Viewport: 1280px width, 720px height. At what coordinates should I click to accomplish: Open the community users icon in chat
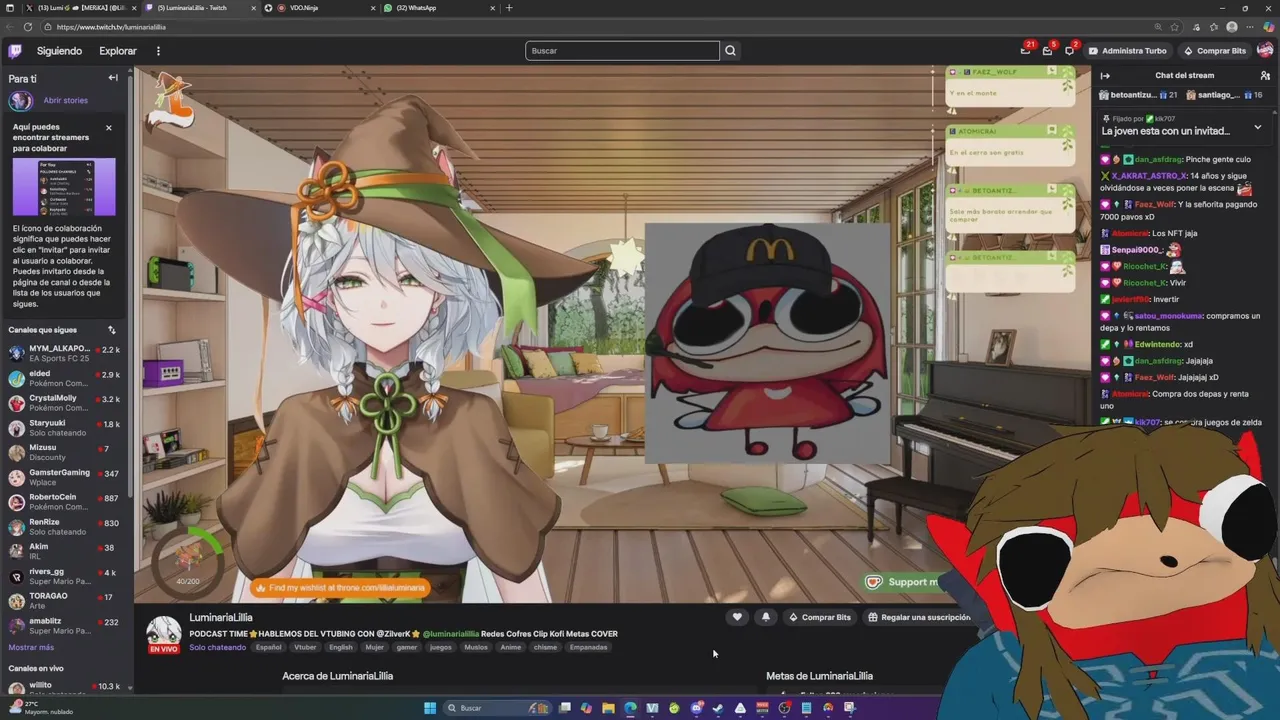[x=1265, y=76]
